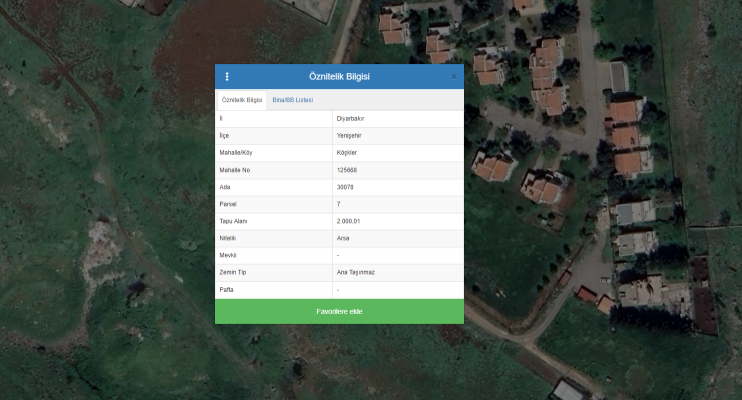
Task: Click the Favorilere ekle button
Action: click(x=339, y=311)
